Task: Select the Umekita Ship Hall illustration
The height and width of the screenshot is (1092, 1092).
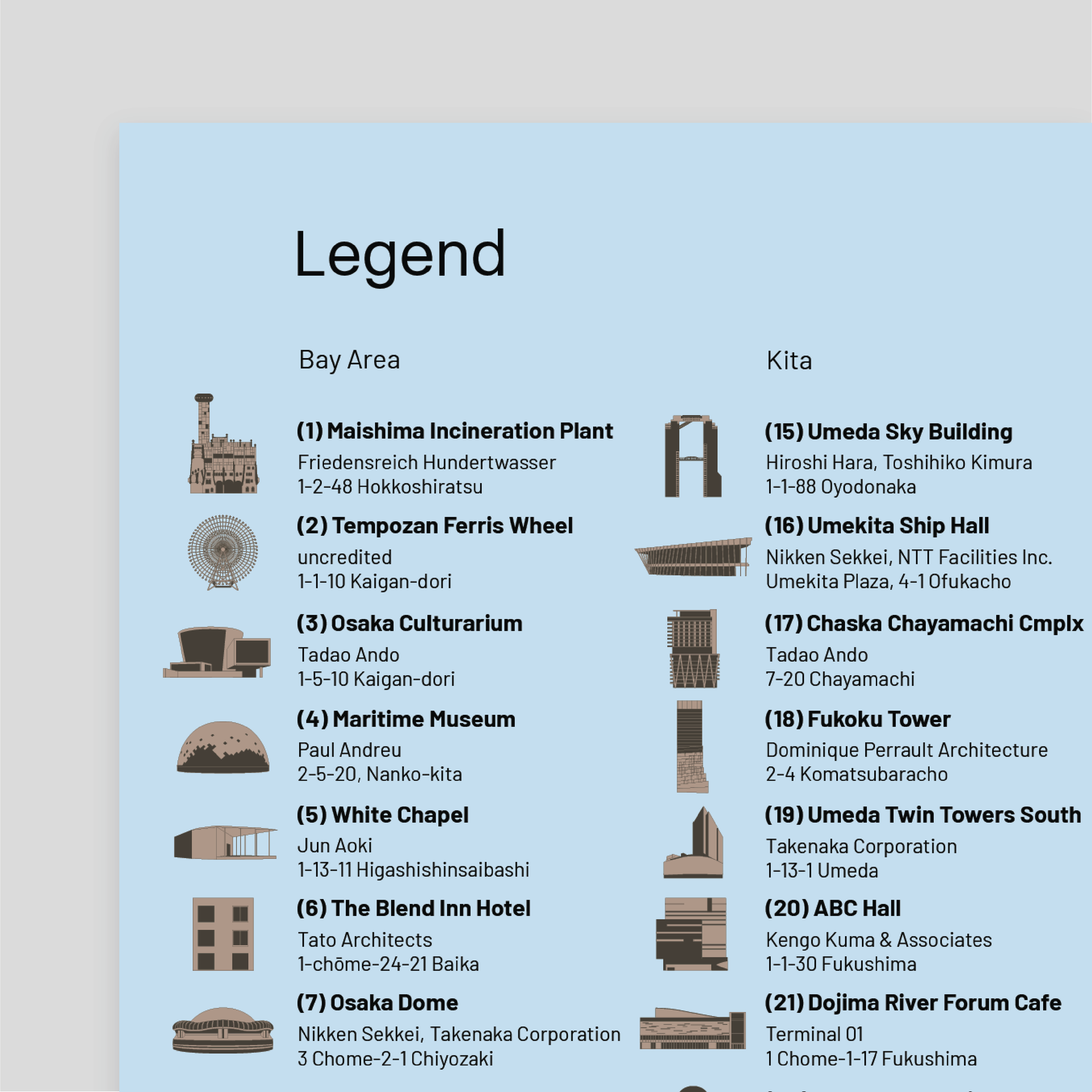Action: (x=693, y=557)
